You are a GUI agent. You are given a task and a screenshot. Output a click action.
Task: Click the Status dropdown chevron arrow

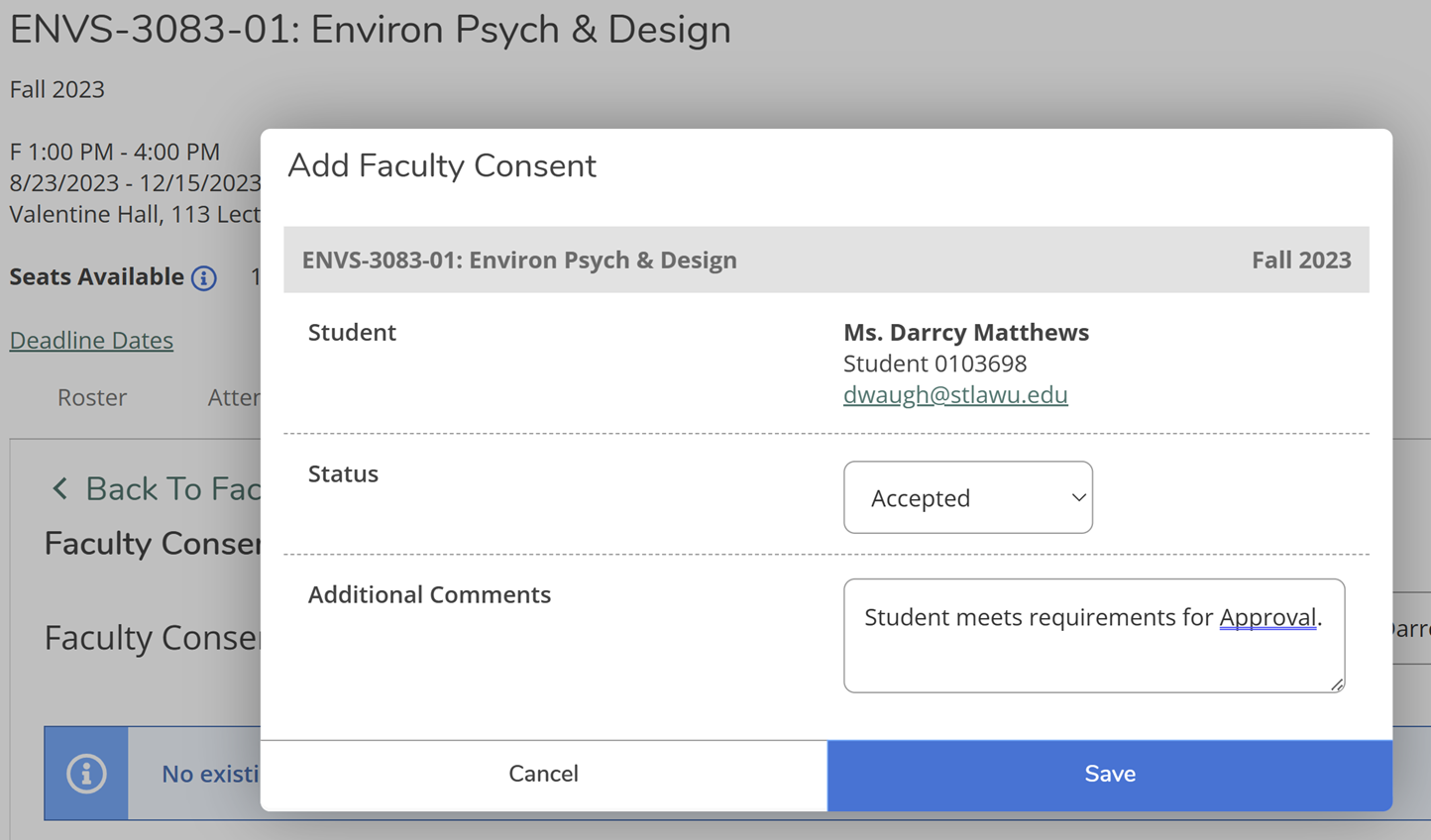pyautogui.click(x=1078, y=497)
